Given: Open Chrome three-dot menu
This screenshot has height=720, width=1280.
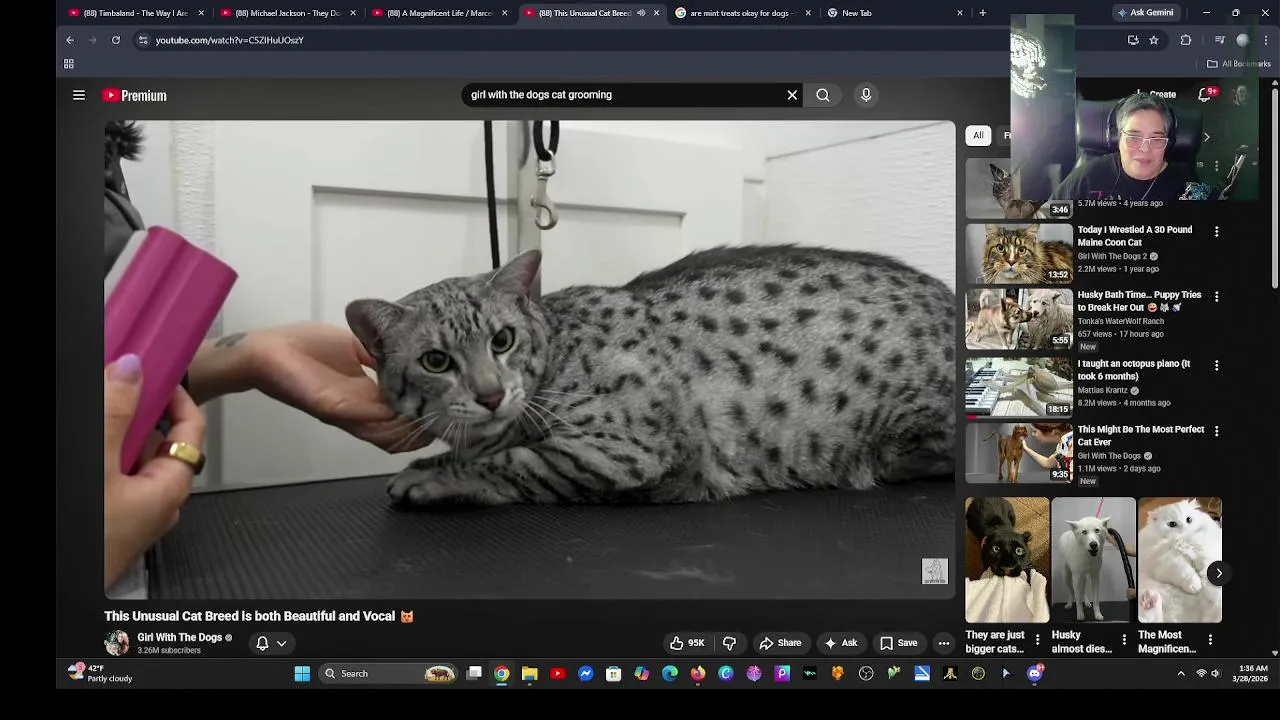Looking at the screenshot, I should click(x=1266, y=40).
